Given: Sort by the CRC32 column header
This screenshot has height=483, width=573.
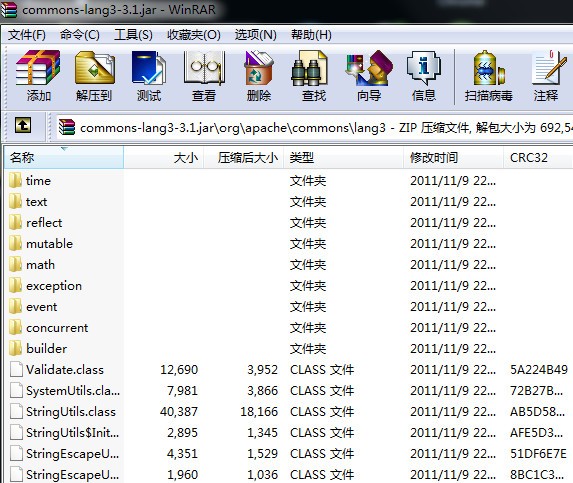Looking at the screenshot, I should [538, 157].
